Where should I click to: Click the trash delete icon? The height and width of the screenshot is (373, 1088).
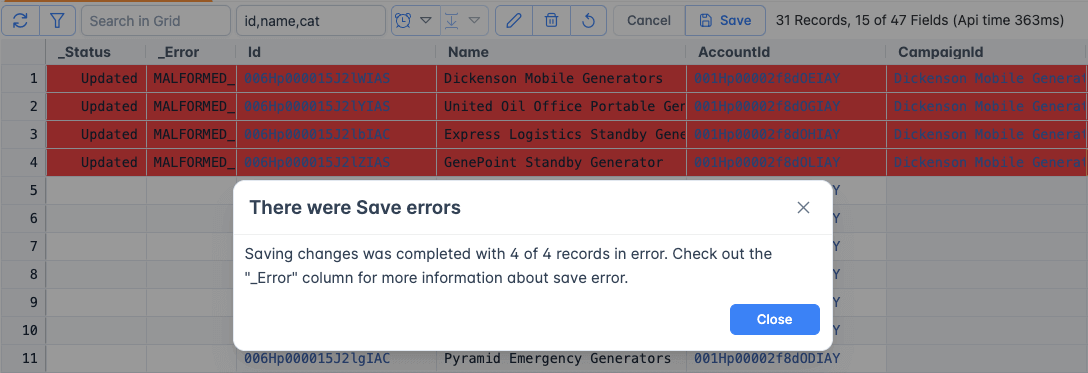pyautogui.click(x=551, y=21)
